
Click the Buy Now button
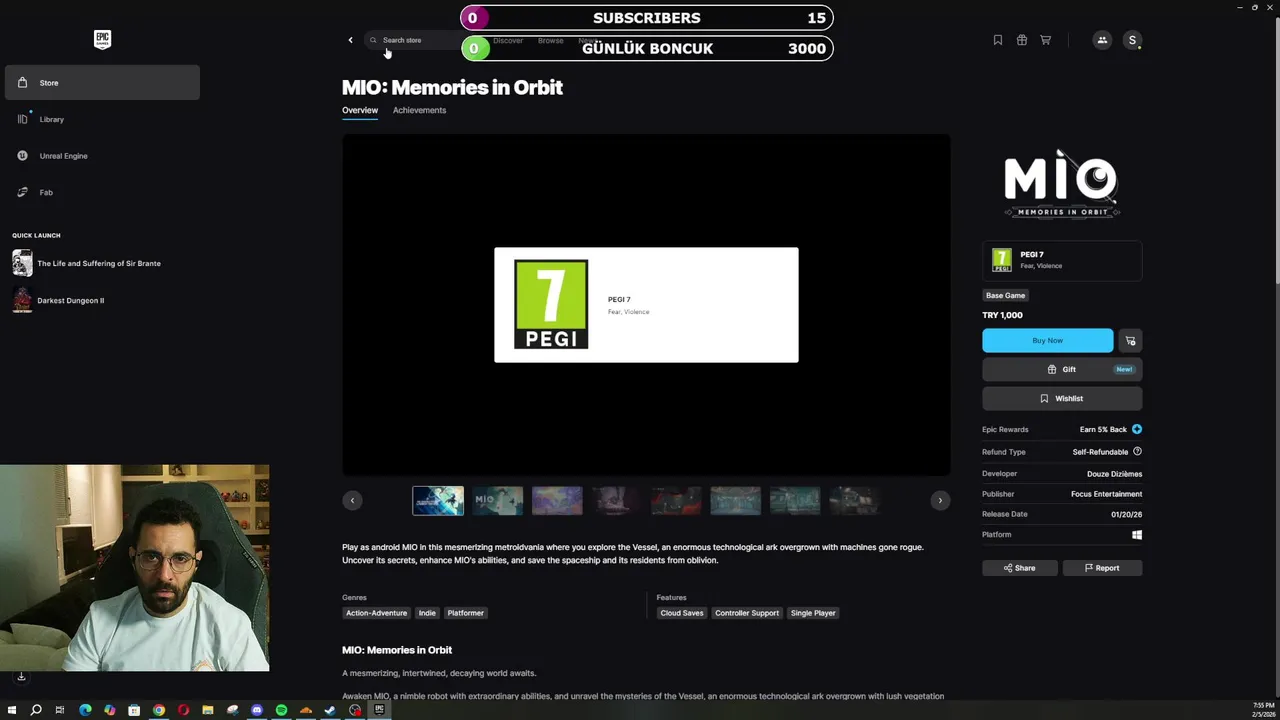[x=1047, y=340]
